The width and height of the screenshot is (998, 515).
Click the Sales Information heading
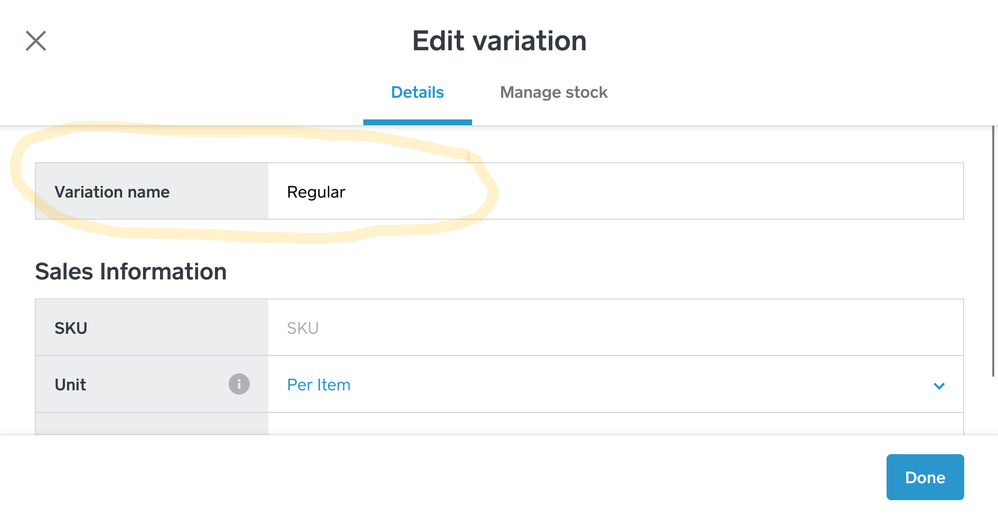coord(131,271)
